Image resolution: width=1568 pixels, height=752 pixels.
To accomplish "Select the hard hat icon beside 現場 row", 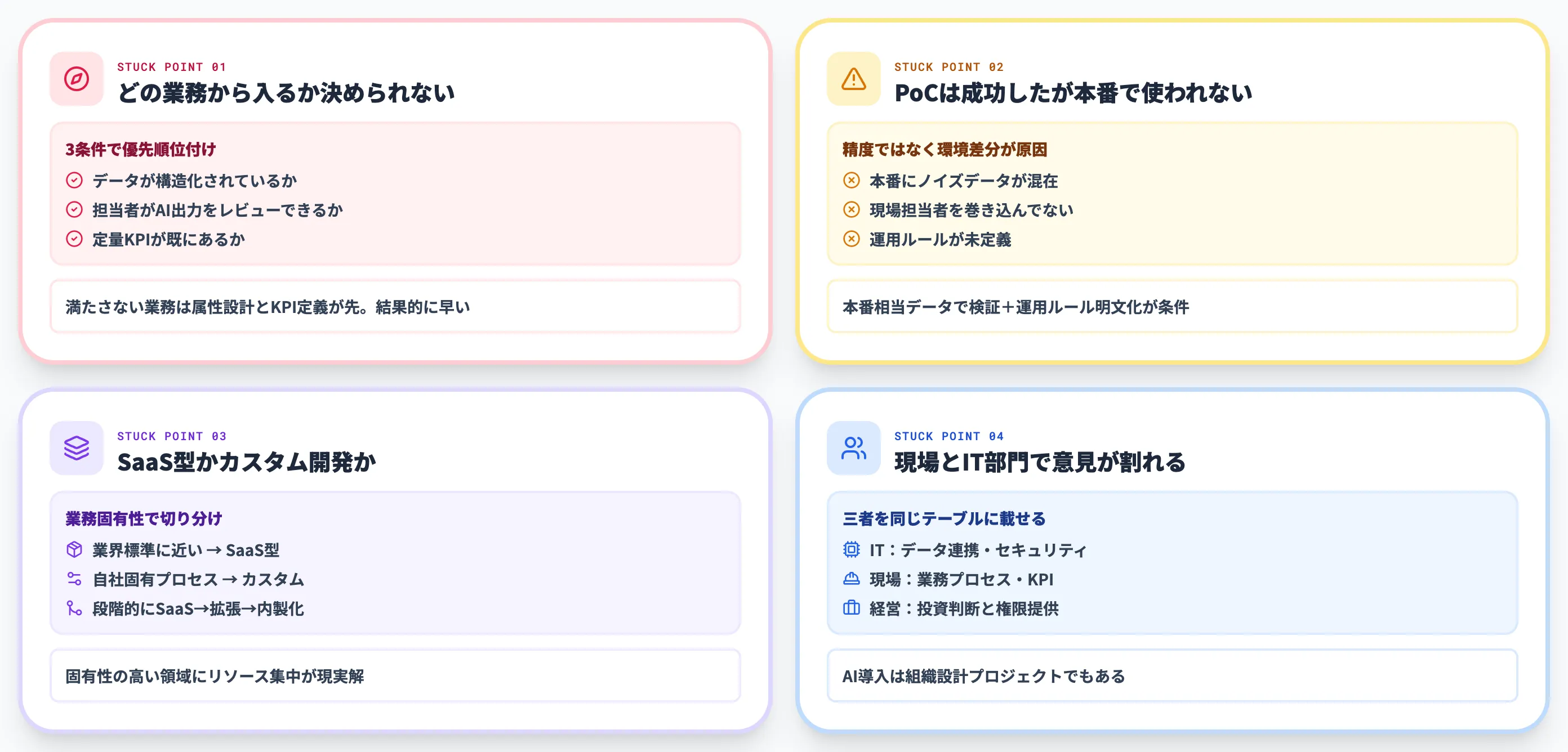I will click(851, 579).
